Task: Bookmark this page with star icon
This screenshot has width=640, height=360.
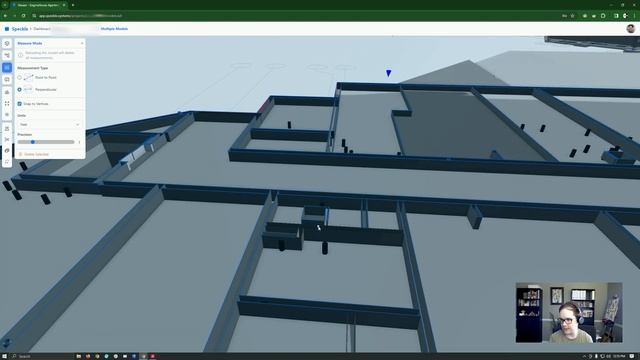Action: 572,16
